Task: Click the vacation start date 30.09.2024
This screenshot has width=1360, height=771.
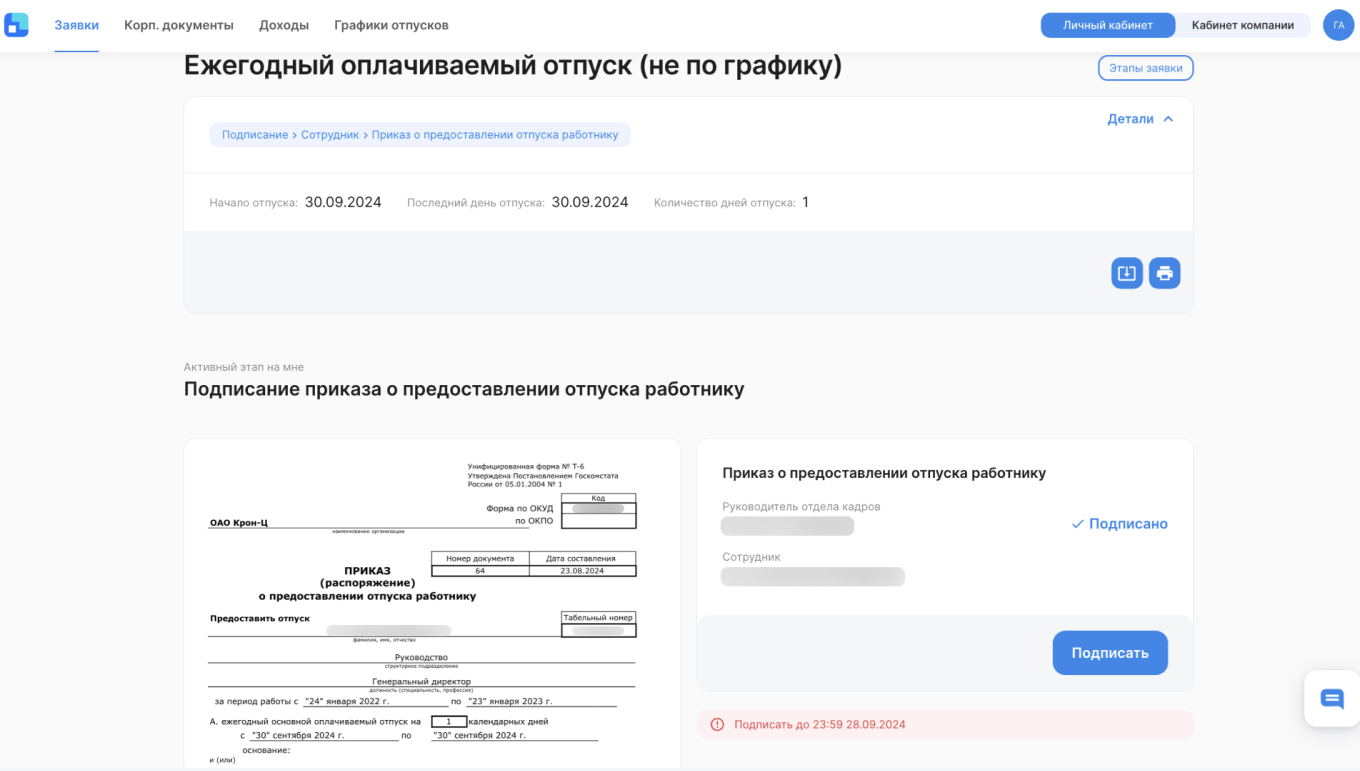Action: point(343,202)
